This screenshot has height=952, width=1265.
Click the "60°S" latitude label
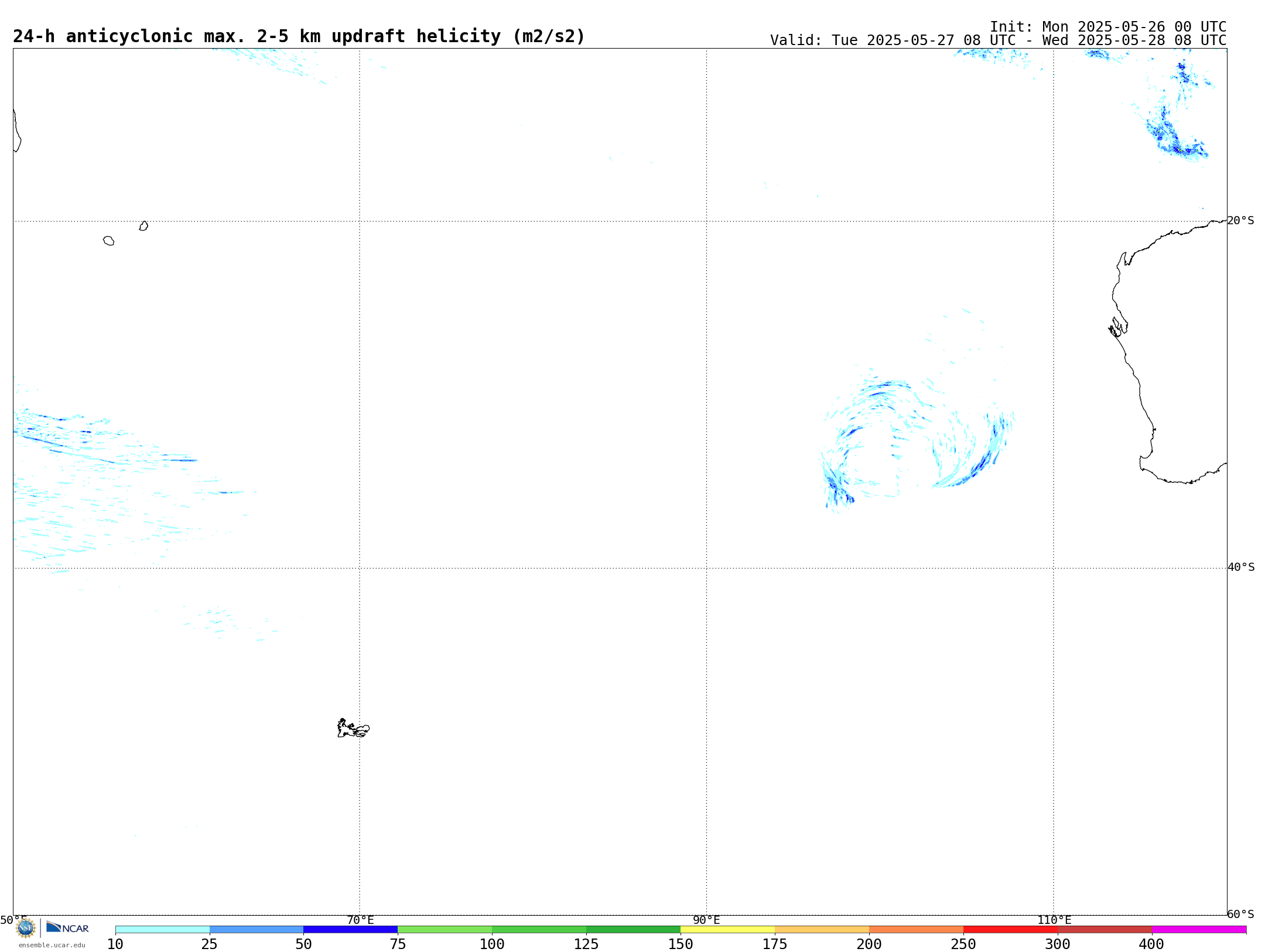click(1240, 914)
